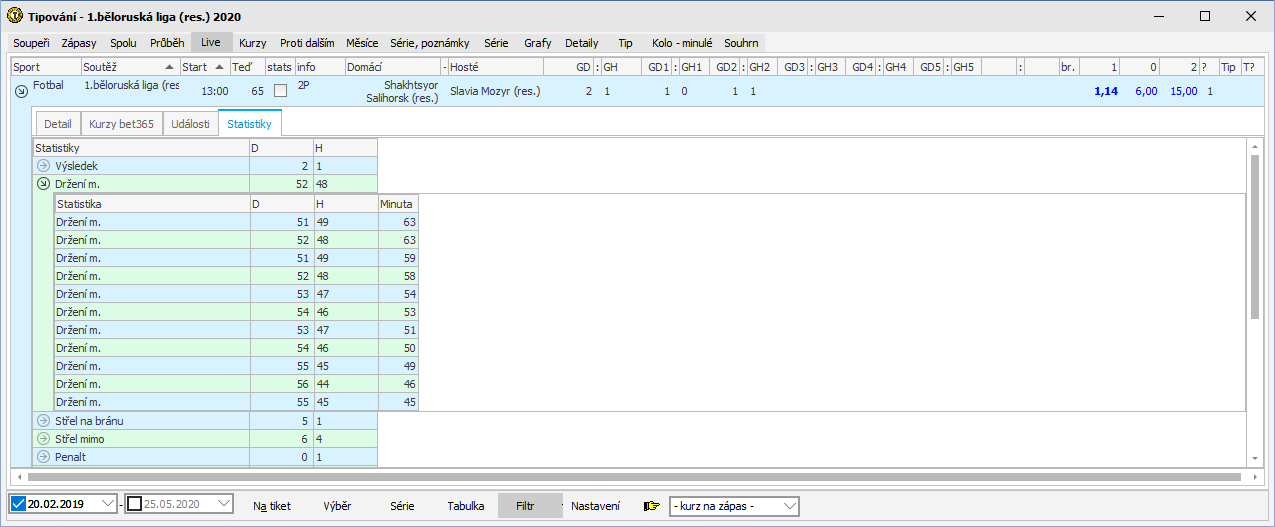Screen dimensions: 1275x527
Task: Enable the end date 25.05.2020 checkbox
Action: point(135,505)
